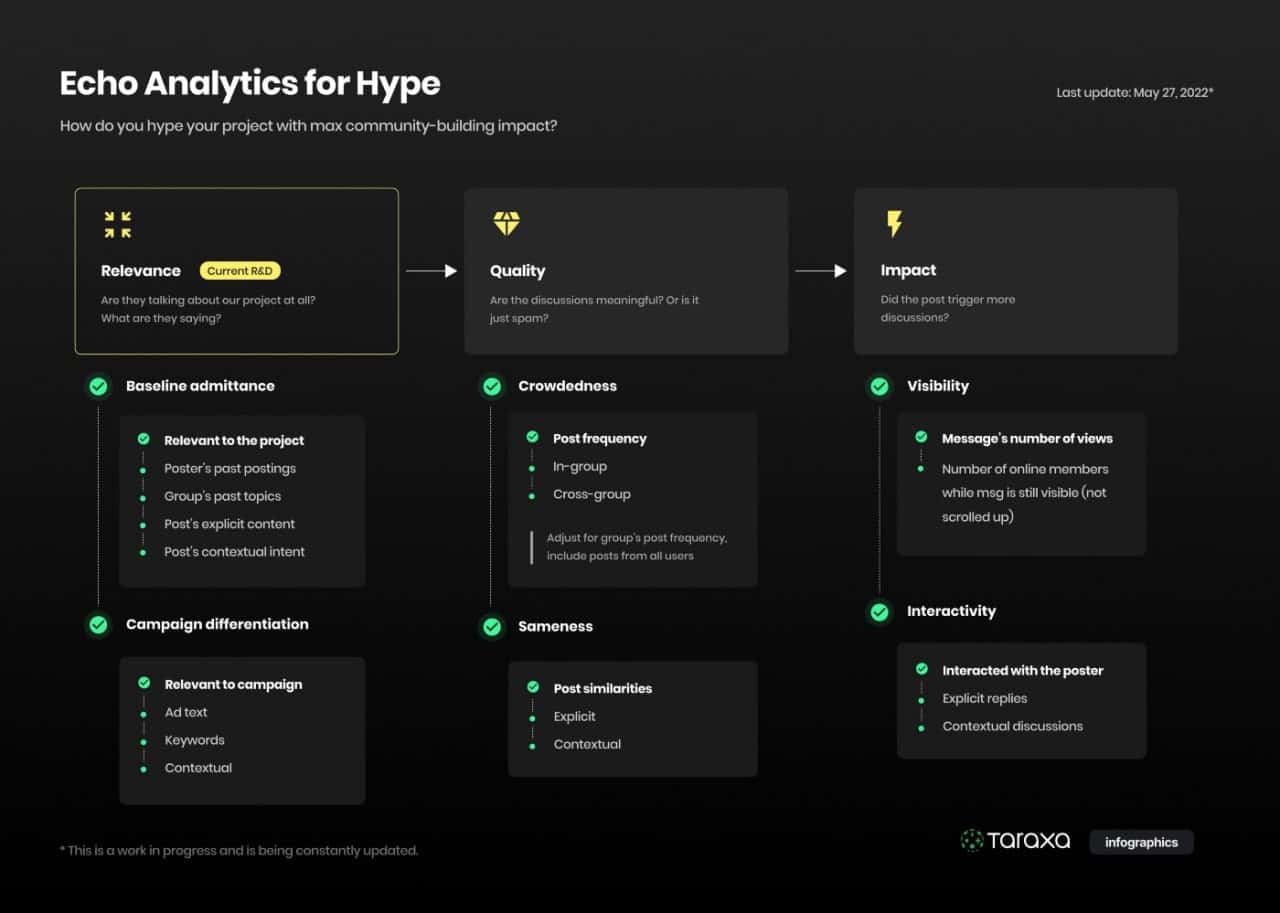Click the Post's contextual intent item
The width and height of the screenshot is (1280, 913).
click(235, 552)
